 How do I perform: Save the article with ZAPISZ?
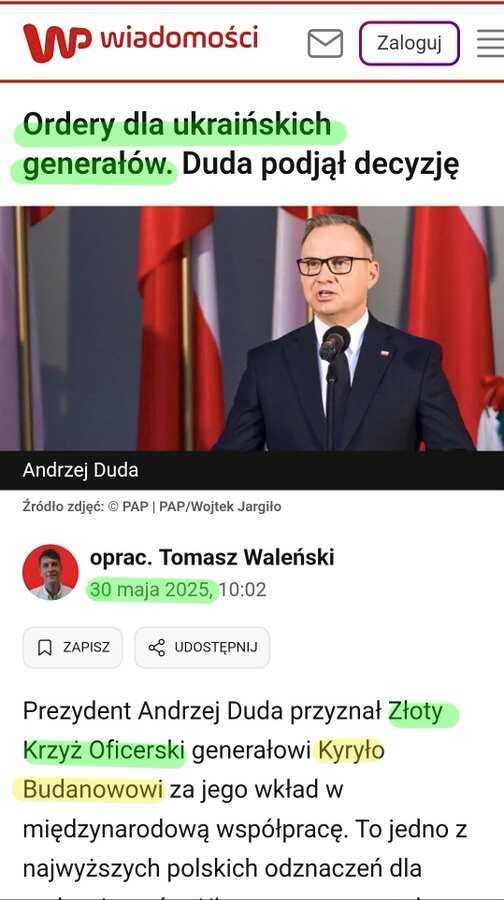point(72,647)
